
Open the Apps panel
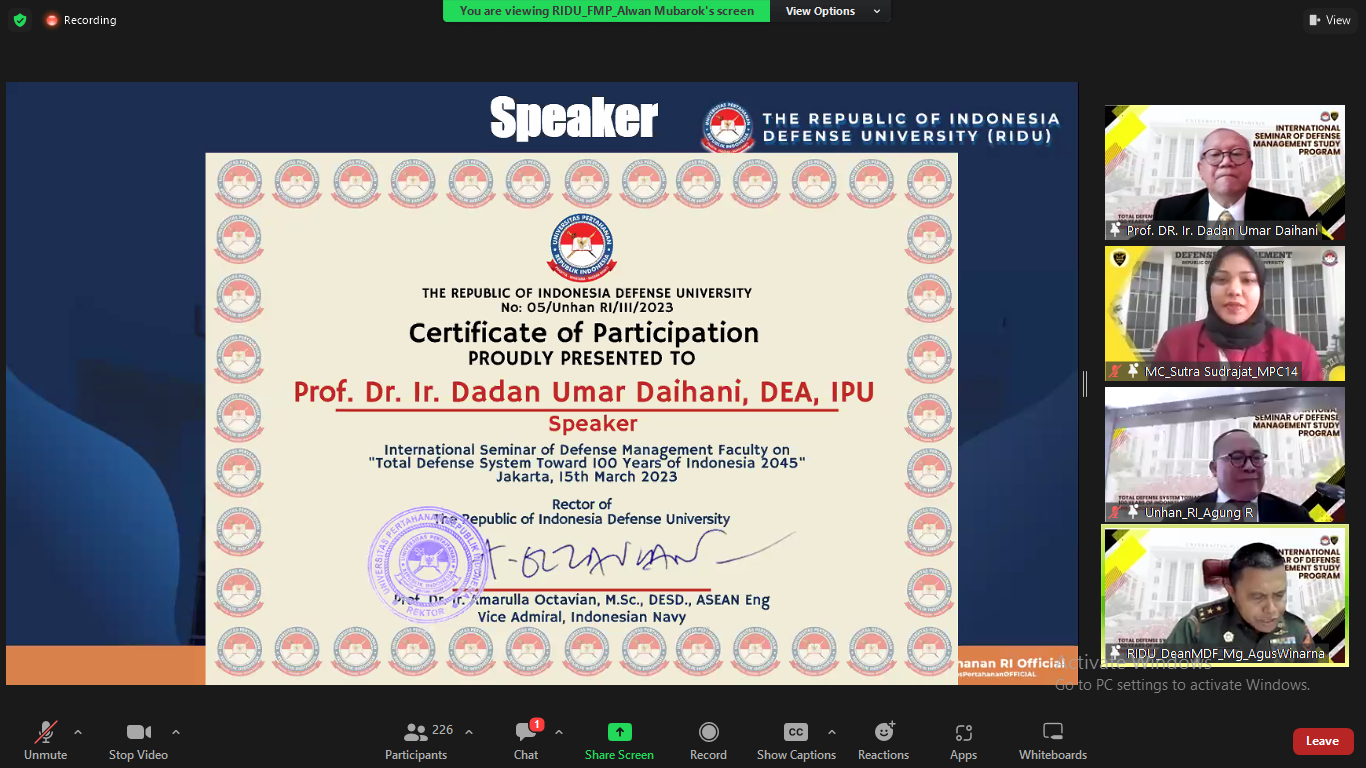964,741
